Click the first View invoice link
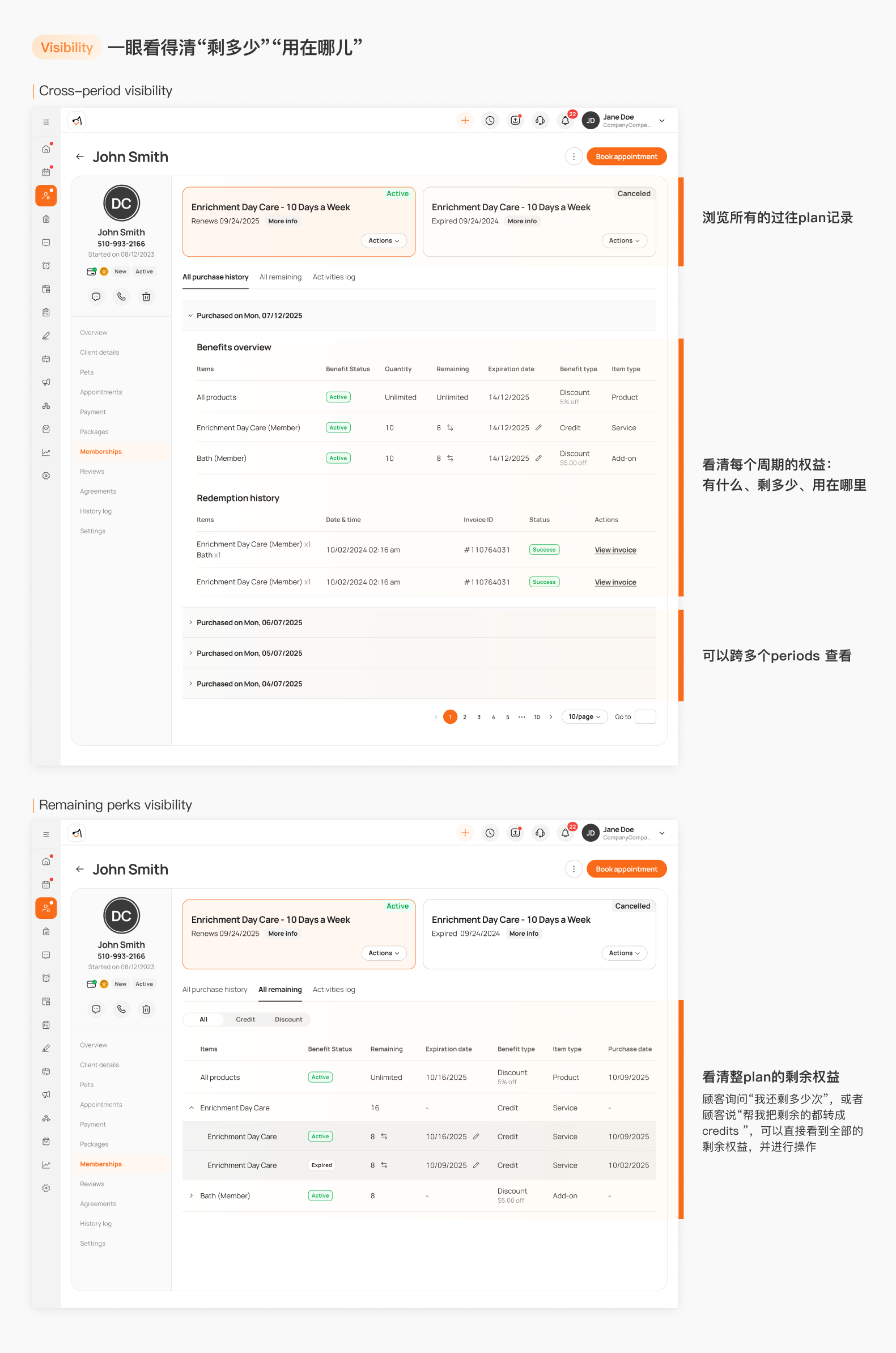The height and width of the screenshot is (1353, 896). [615, 550]
